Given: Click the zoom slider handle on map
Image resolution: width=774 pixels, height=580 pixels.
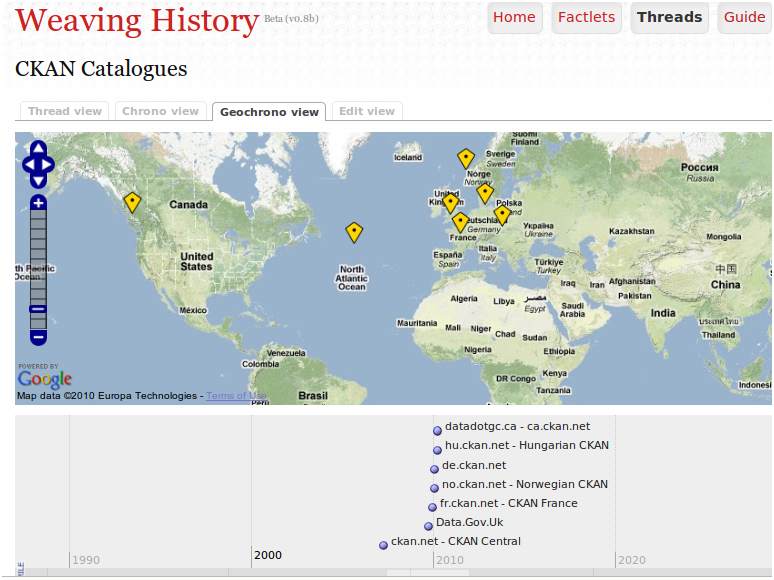Looking at the screenshot, I should [39, 309].
